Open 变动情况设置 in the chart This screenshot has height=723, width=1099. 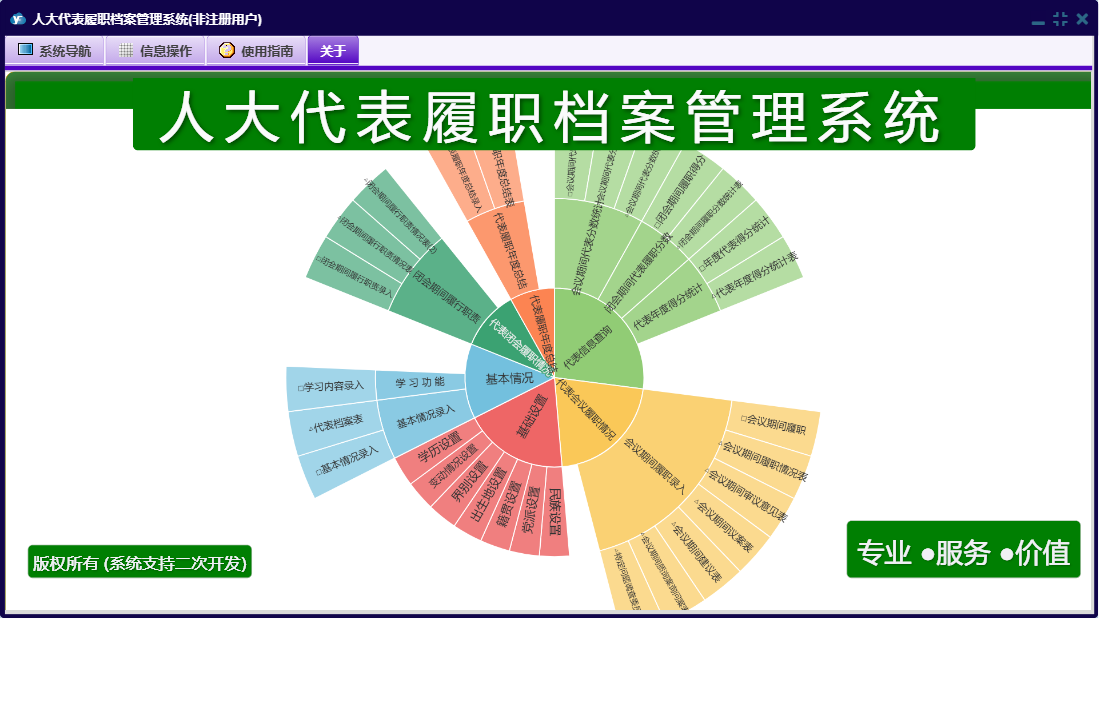453,466
